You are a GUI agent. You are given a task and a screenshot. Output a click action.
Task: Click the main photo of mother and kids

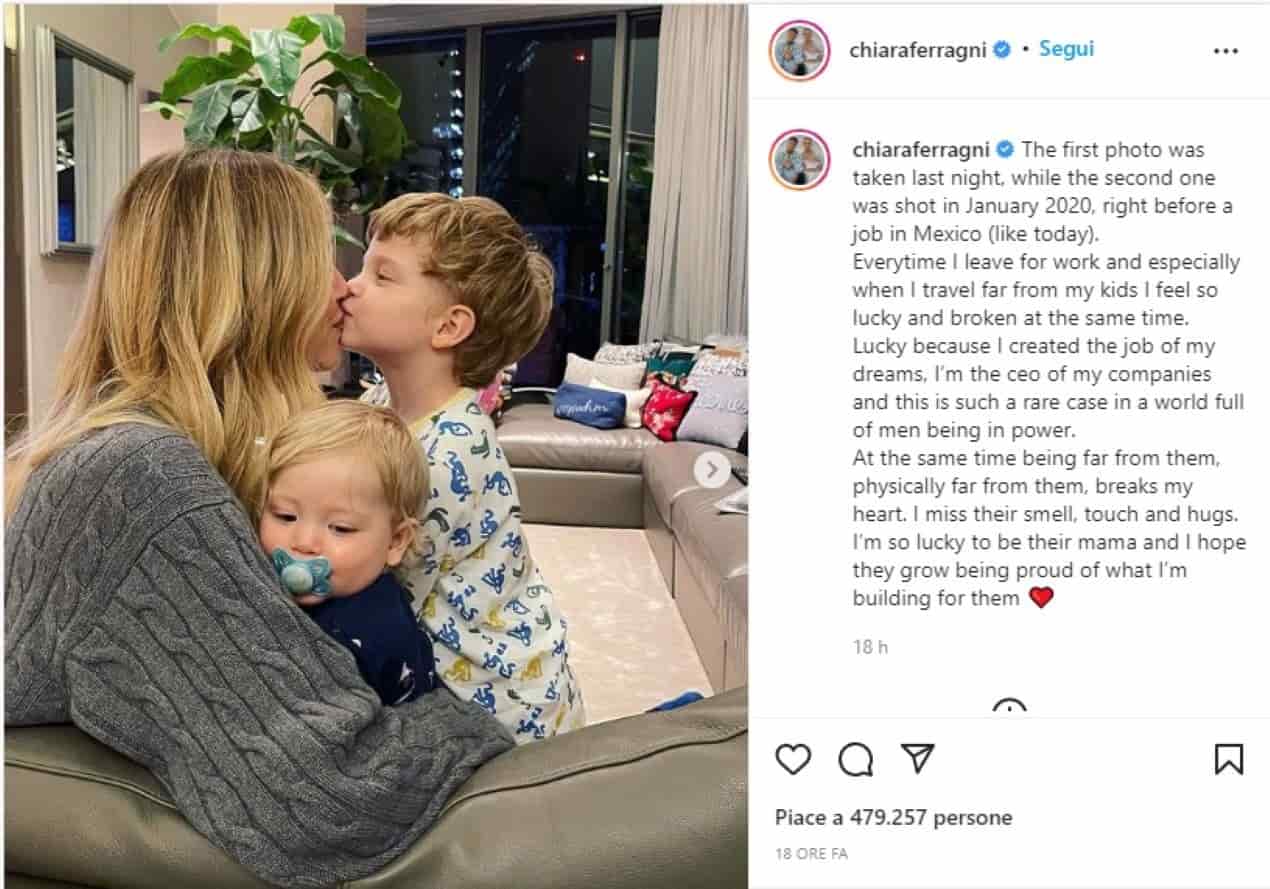[375, 444]
